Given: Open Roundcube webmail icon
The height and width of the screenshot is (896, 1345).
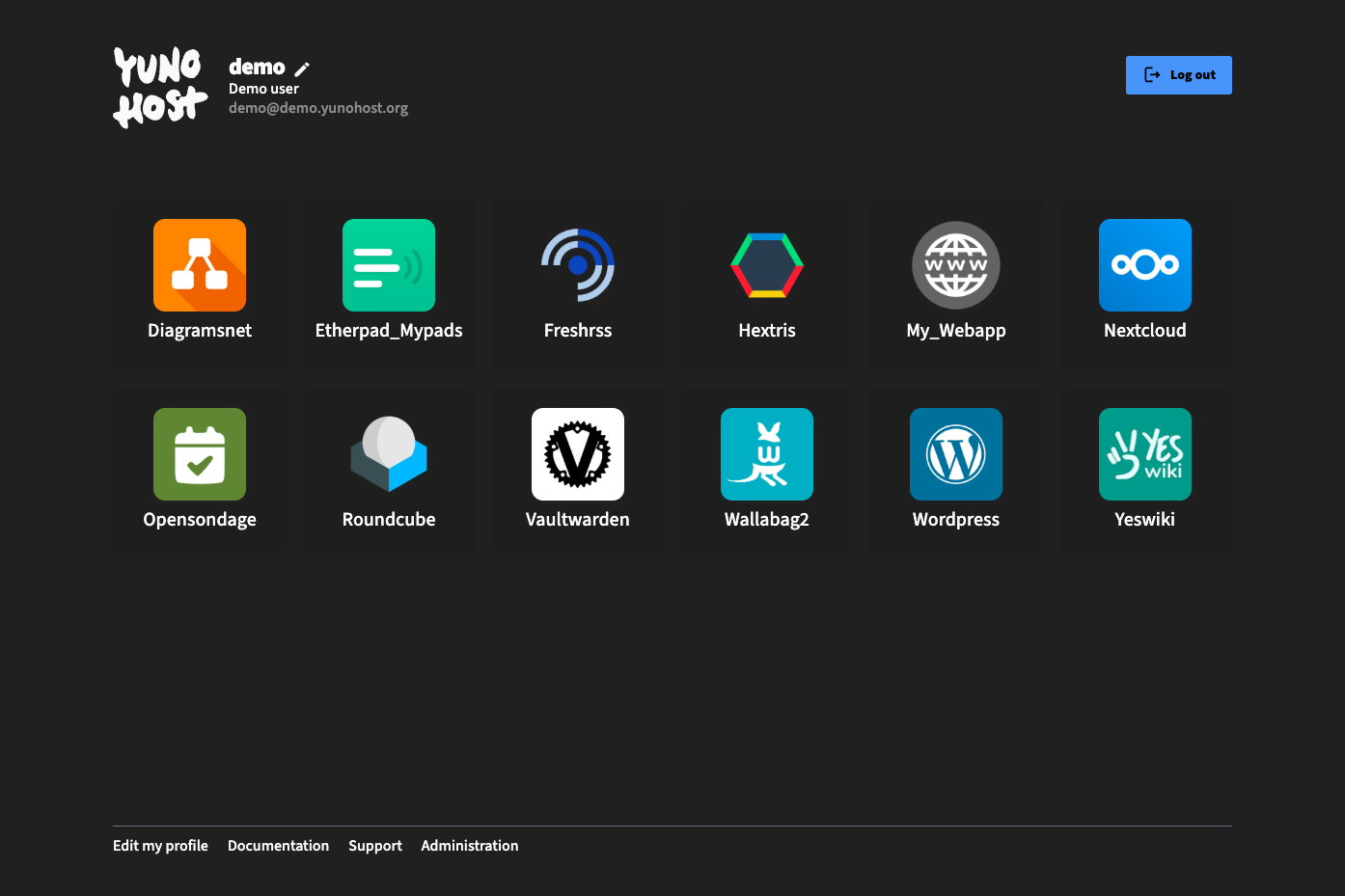Looking at the screenshot, I should [x=389, y=454].
